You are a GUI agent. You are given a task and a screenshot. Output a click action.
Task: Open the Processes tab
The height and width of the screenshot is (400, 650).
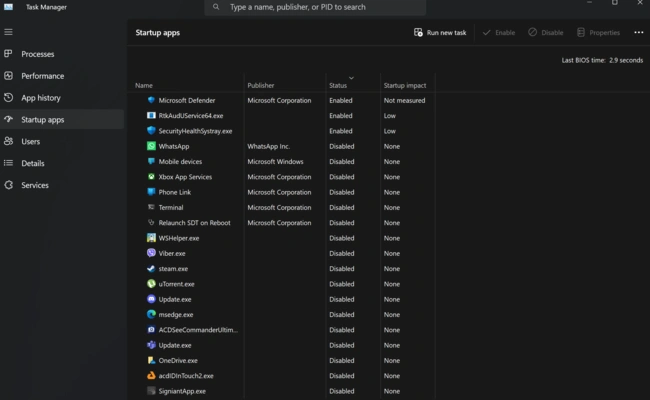click(x=62, y=54)
